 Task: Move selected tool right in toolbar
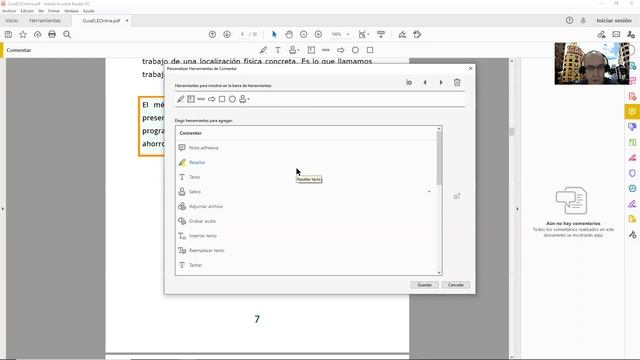[x=441, y=82]
